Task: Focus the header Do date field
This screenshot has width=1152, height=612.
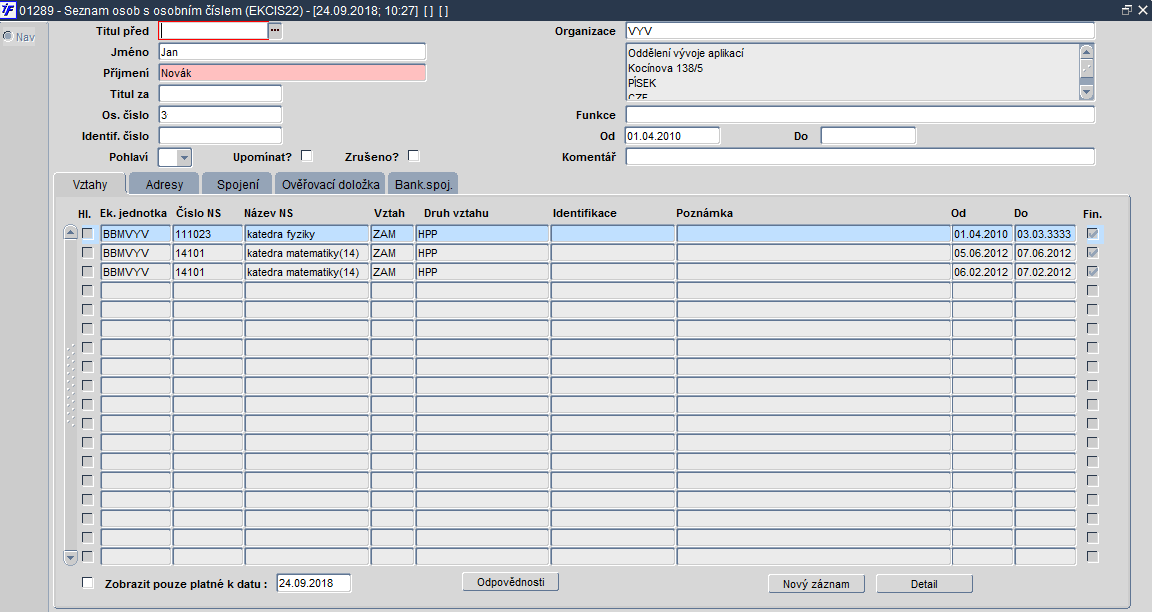Action: (x=868, y=136)
